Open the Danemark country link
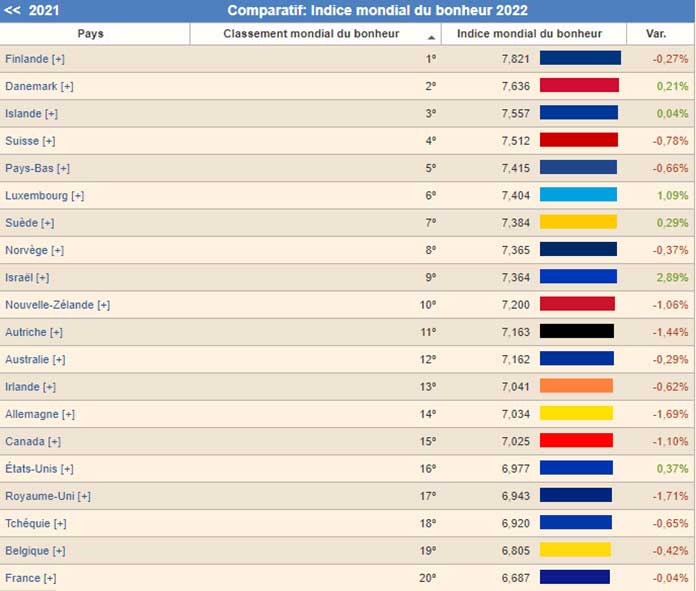696x591 pixels. (x=31, y=86)
